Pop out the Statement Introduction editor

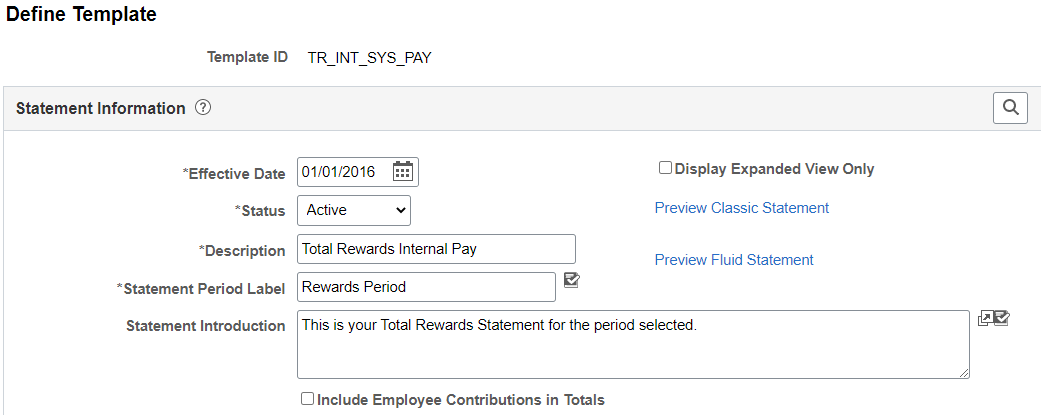point(985,319)
